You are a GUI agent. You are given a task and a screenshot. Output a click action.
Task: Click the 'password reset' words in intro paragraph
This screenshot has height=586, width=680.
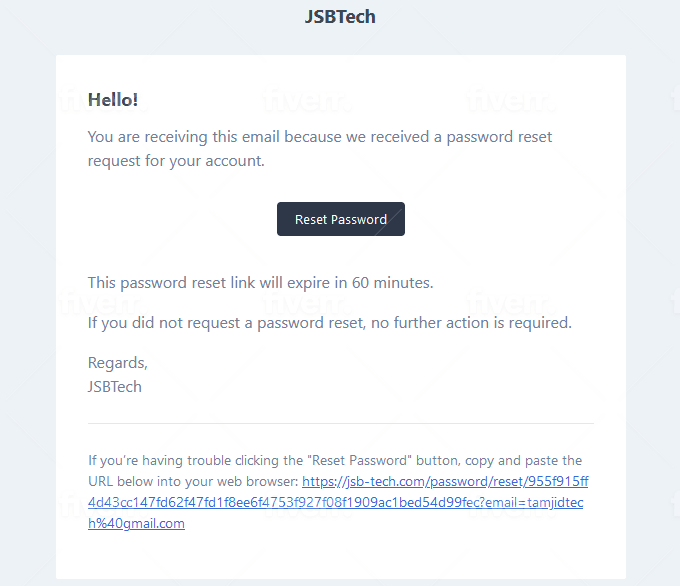coord(499,137)
